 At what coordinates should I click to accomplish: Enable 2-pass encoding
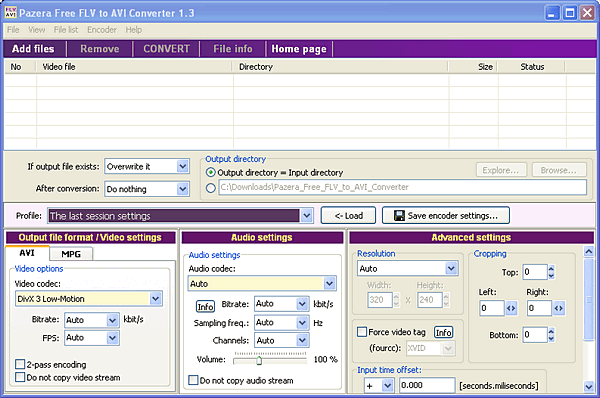pos(20,364)
